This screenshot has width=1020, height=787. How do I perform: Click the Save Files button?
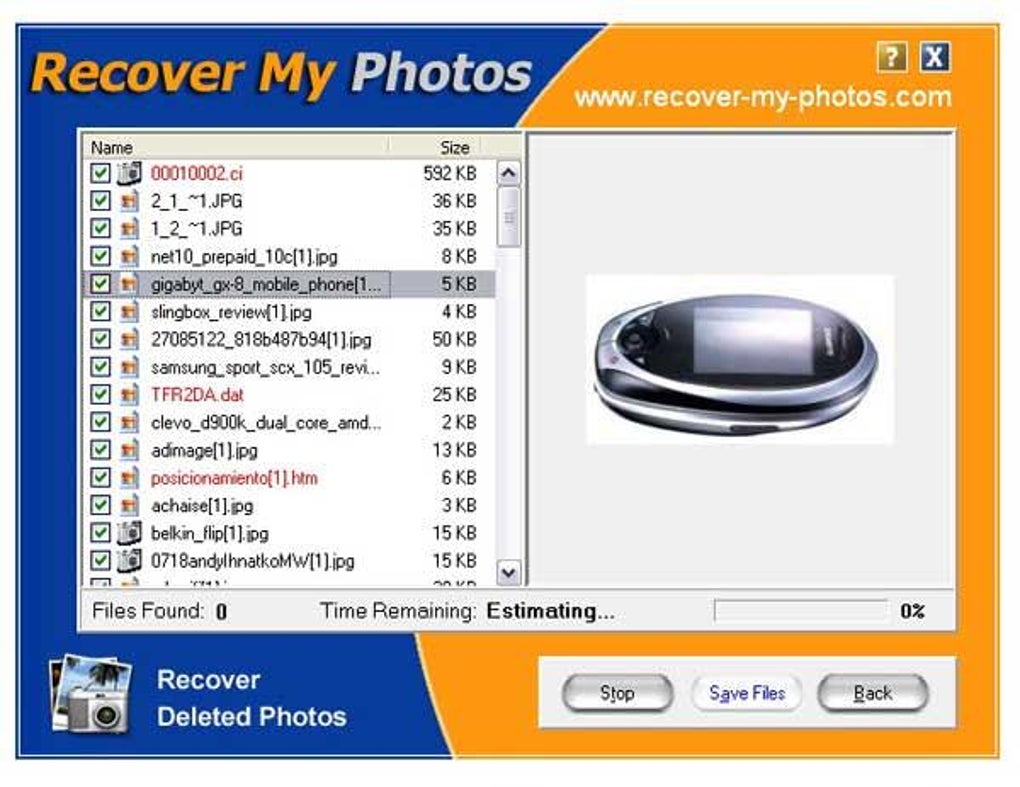(x=747, y=693)
